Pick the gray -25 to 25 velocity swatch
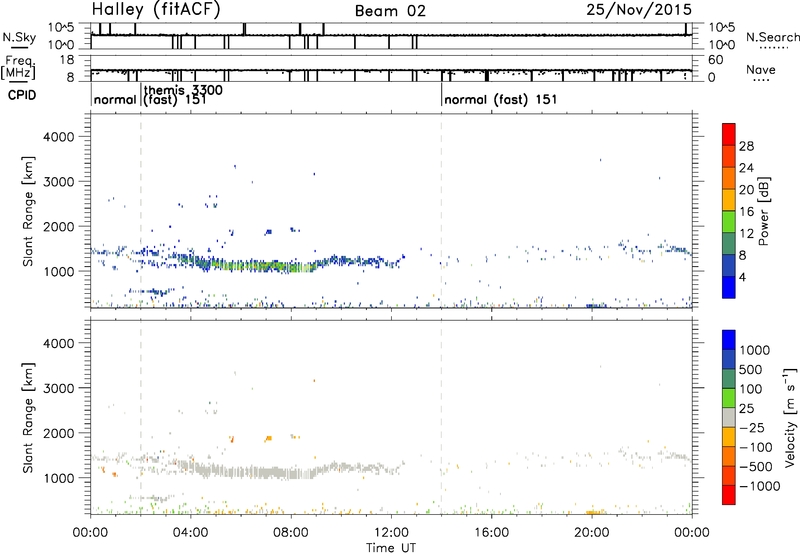The image size is (800, 554). (729, 418)
